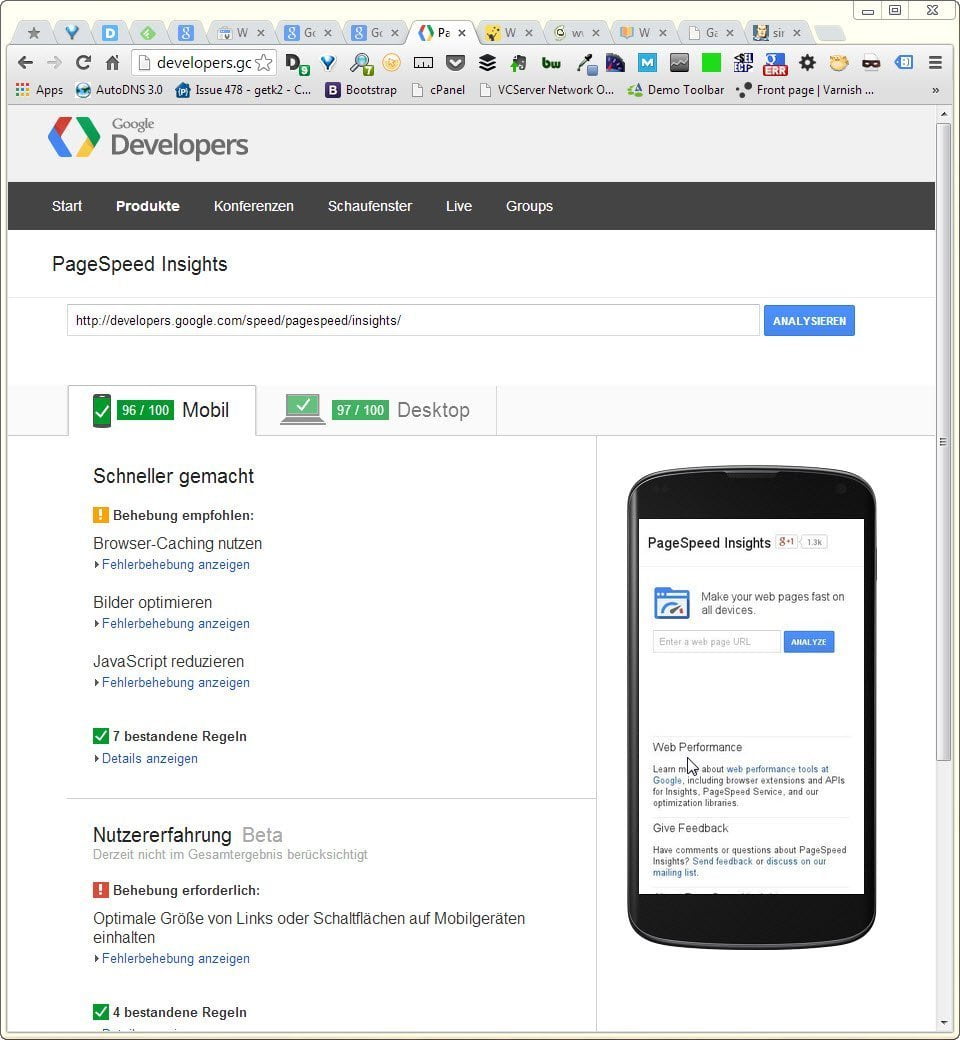Click the SEO ECP extension icon
Viewport: 960px width, 1040px height.
[743, 63]
